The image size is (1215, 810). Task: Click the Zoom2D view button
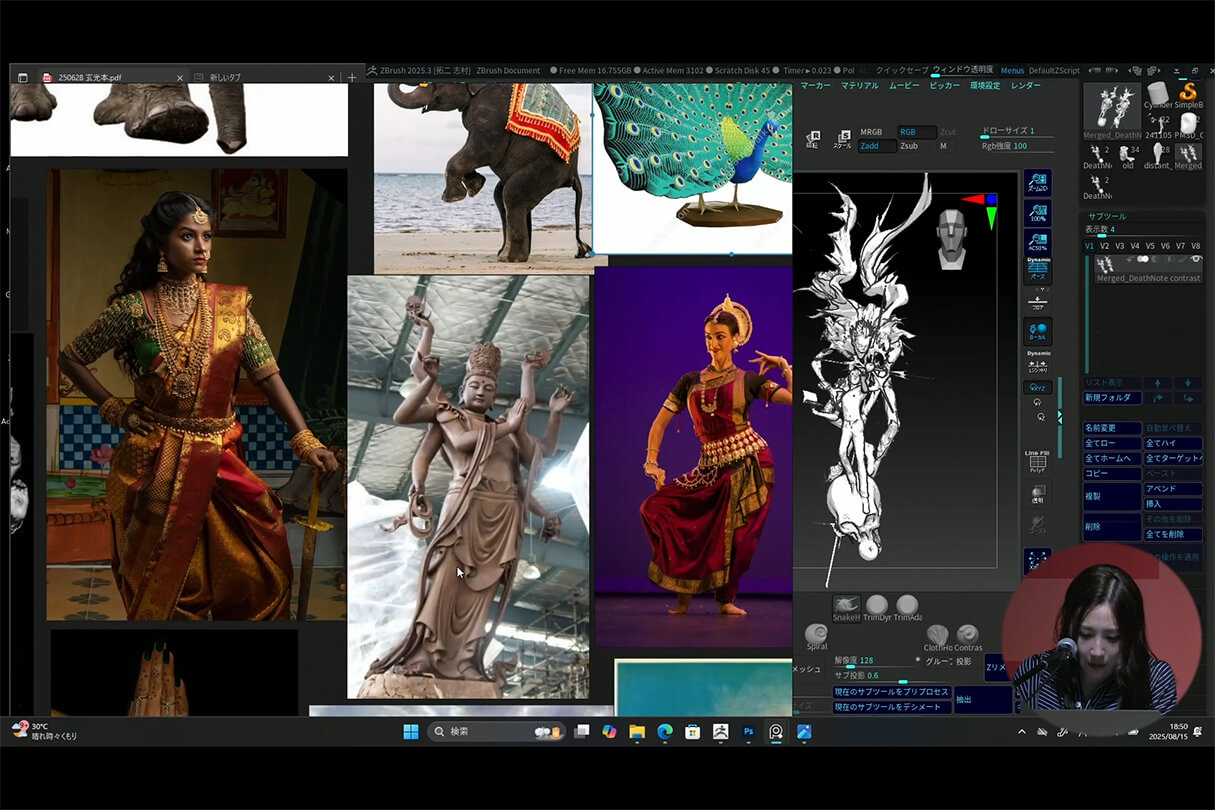(1037, 184)
